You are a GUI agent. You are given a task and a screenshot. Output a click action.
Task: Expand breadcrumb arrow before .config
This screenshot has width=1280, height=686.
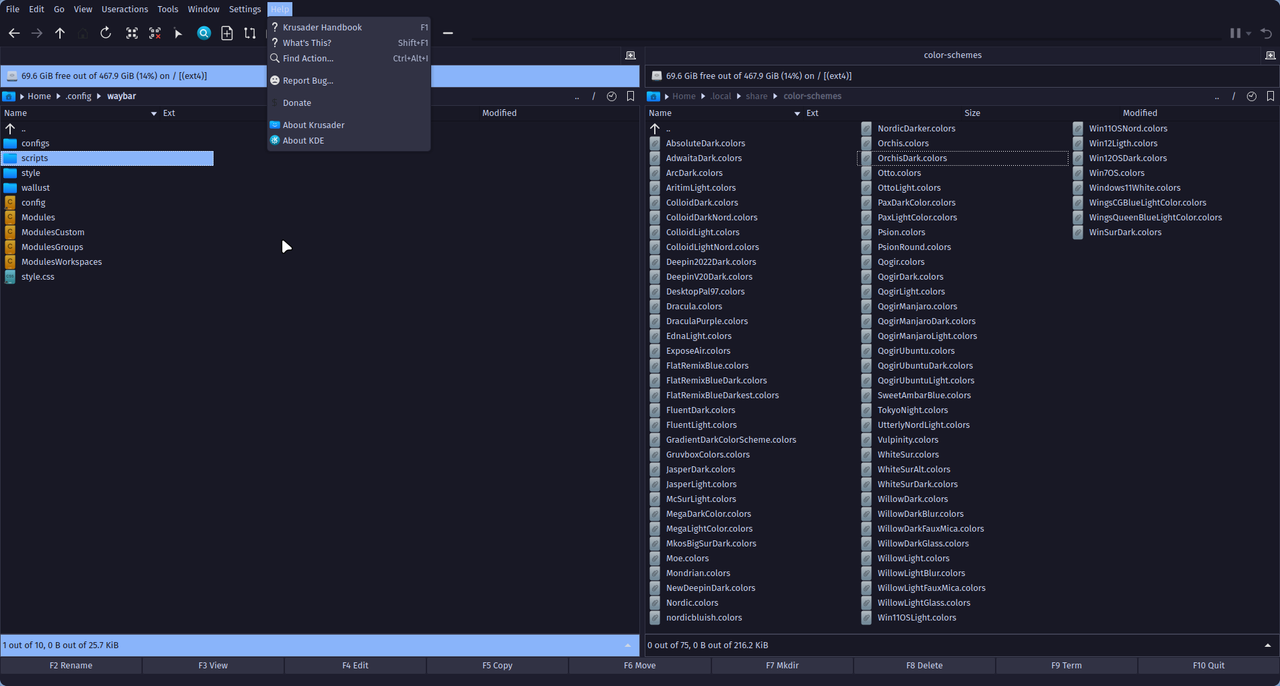pos(59,96)
